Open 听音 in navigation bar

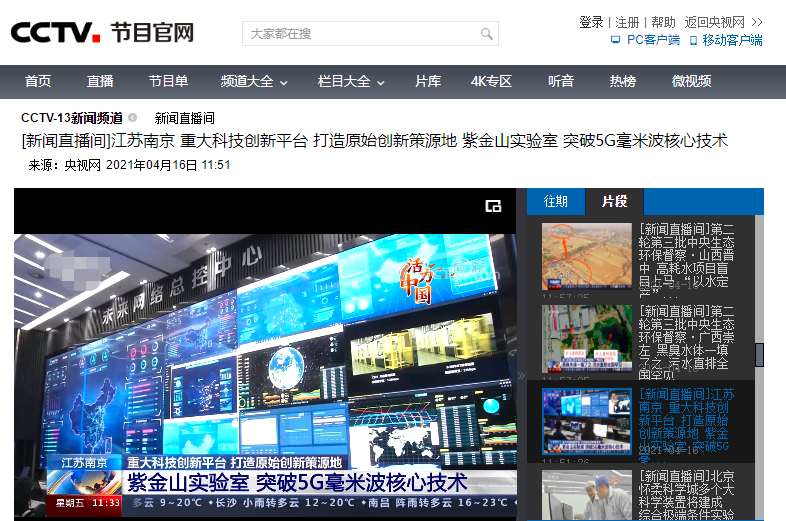560,81
